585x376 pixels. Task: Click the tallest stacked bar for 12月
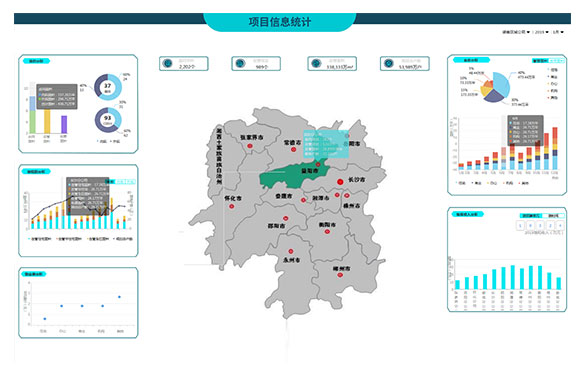tap(555, 148)
